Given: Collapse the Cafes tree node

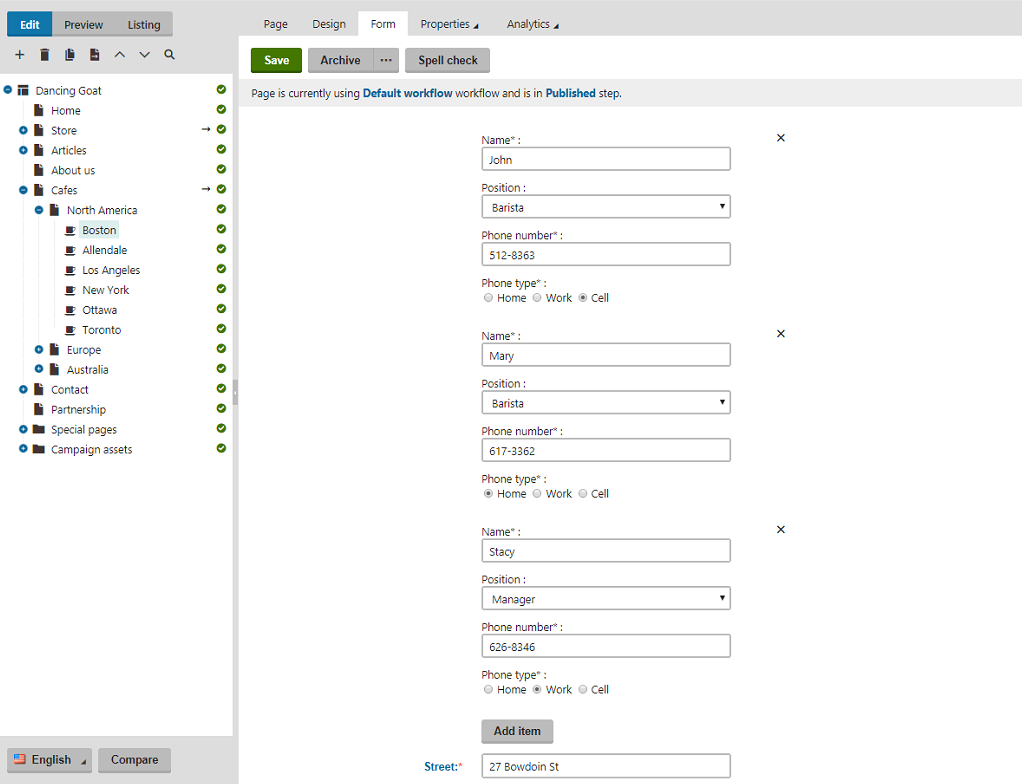Looking at the screenshot, I should (x=23, y=190).
